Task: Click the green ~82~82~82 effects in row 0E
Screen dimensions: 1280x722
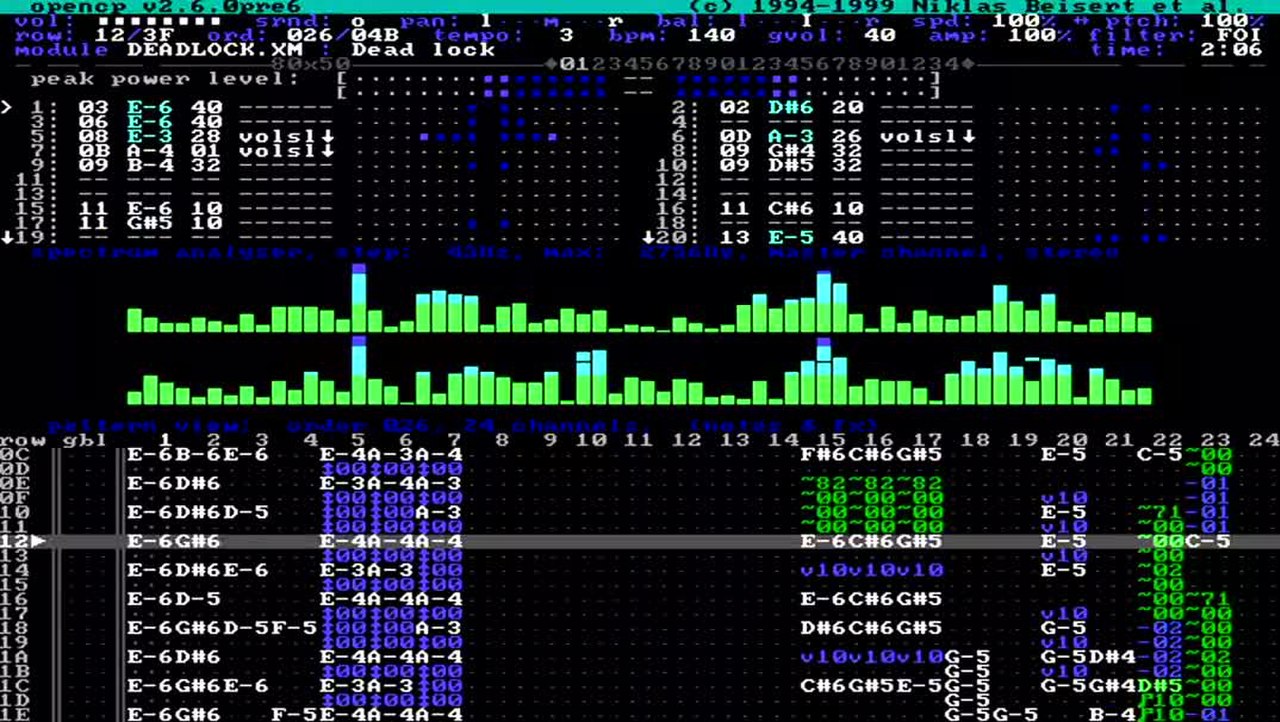Action: (x=871, y=484)
